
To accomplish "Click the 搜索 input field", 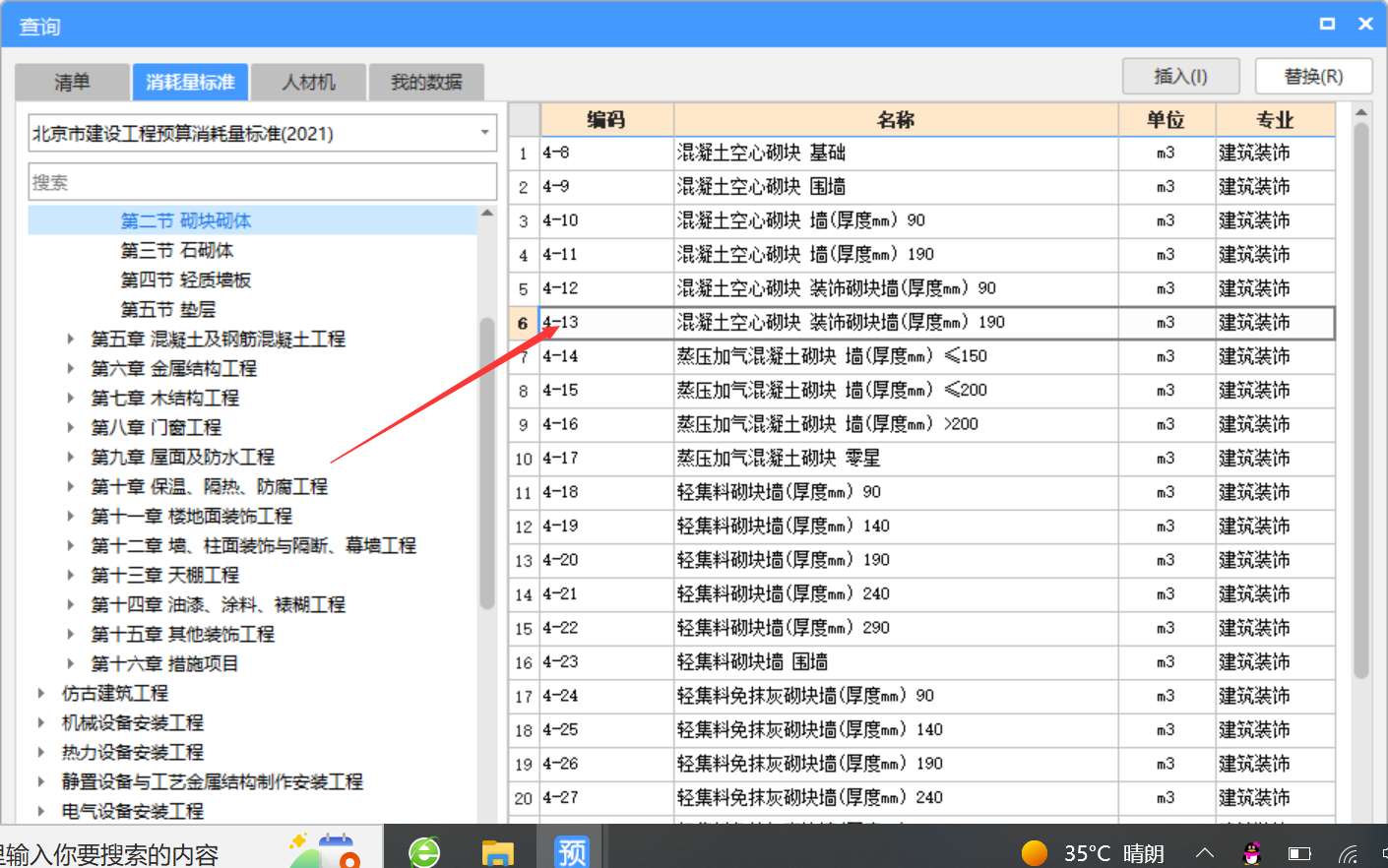I will [262, 182].
